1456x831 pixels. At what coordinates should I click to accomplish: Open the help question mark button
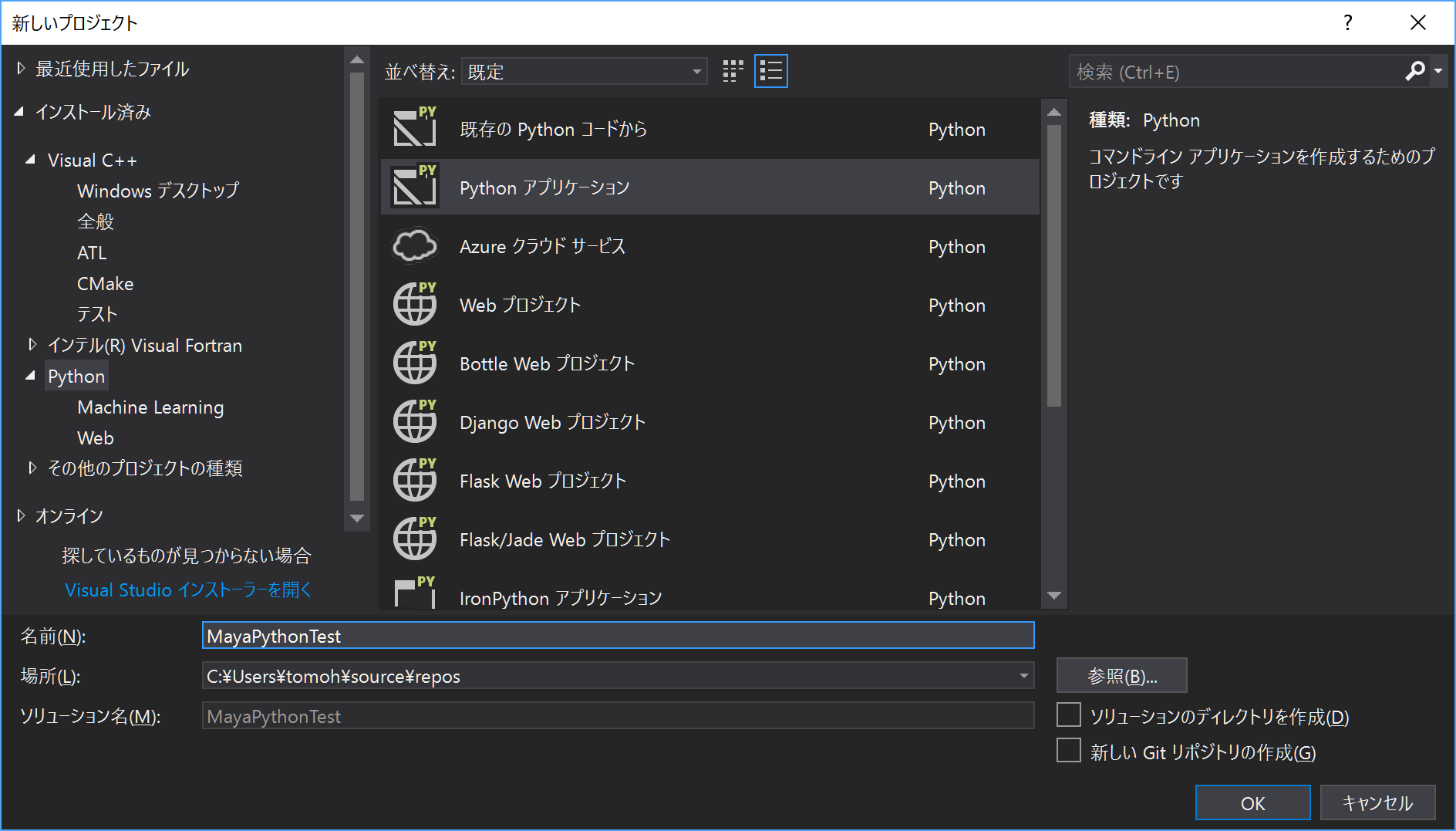[1348, 22]
